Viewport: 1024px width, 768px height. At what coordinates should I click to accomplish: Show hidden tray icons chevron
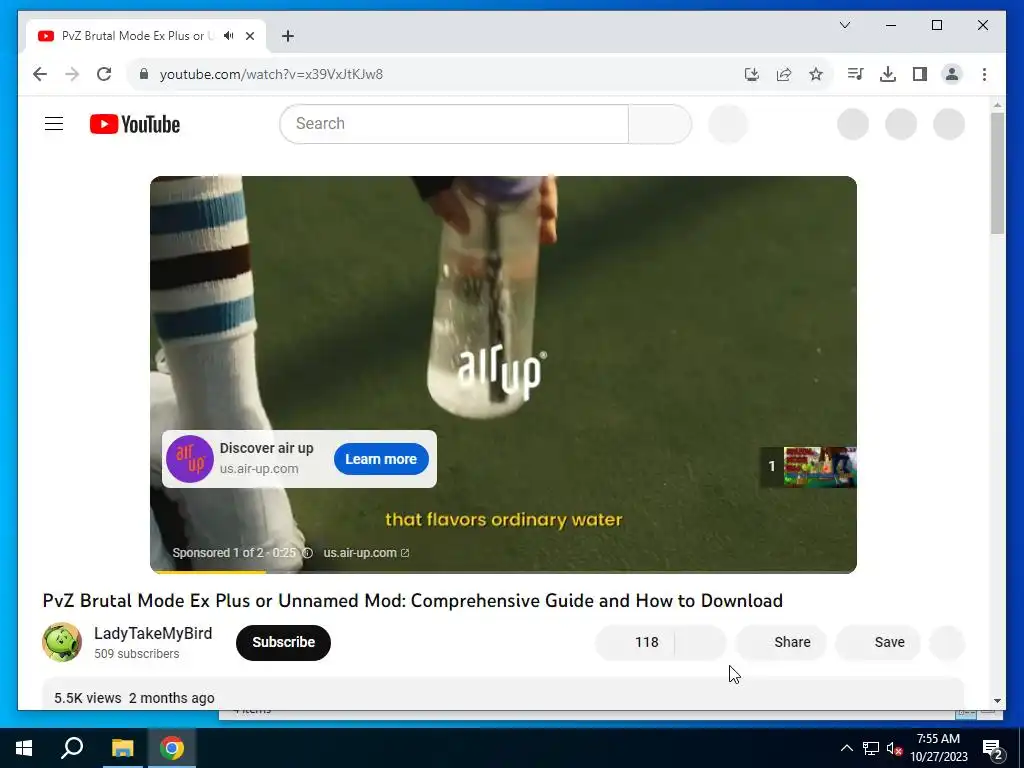click(846, 748)
